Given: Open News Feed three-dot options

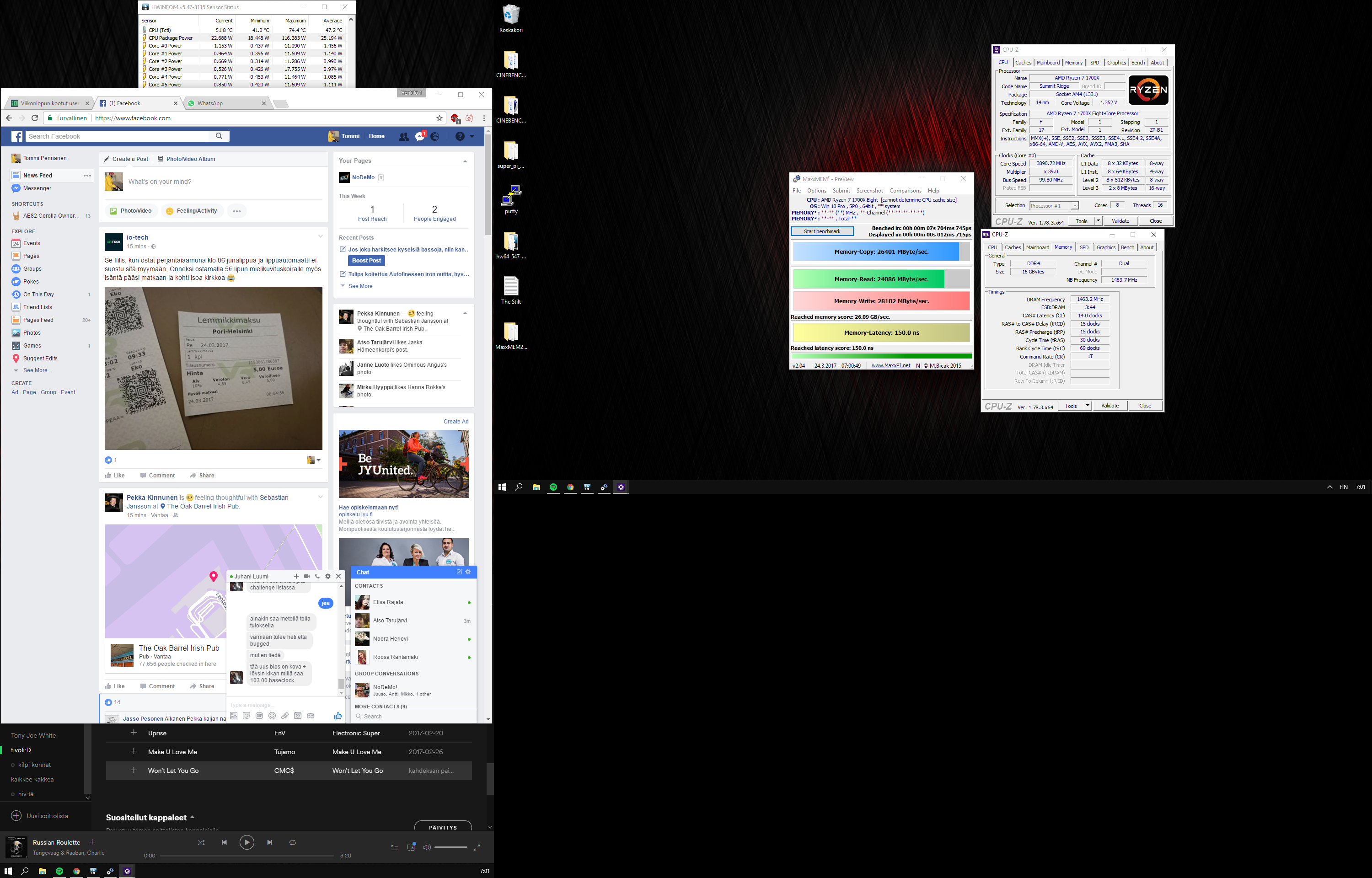Looking at the screenshot, I should (87, 176).
